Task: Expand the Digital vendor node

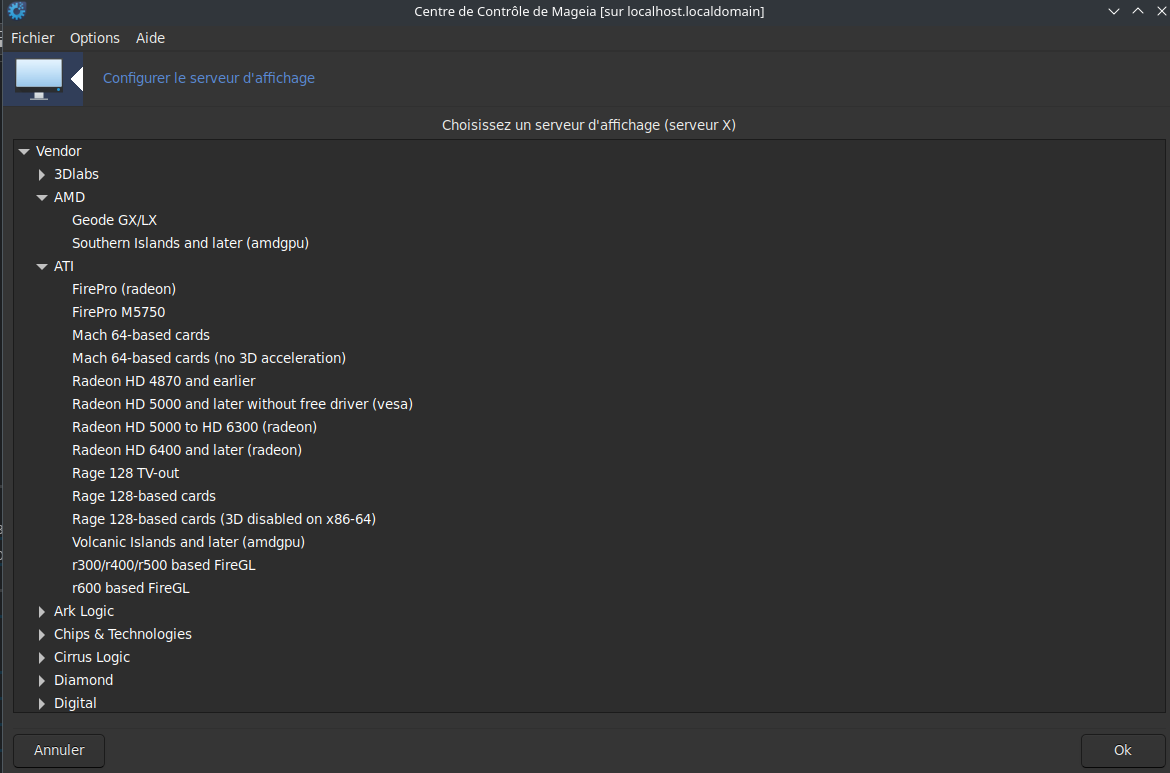Action: [42, 704]
